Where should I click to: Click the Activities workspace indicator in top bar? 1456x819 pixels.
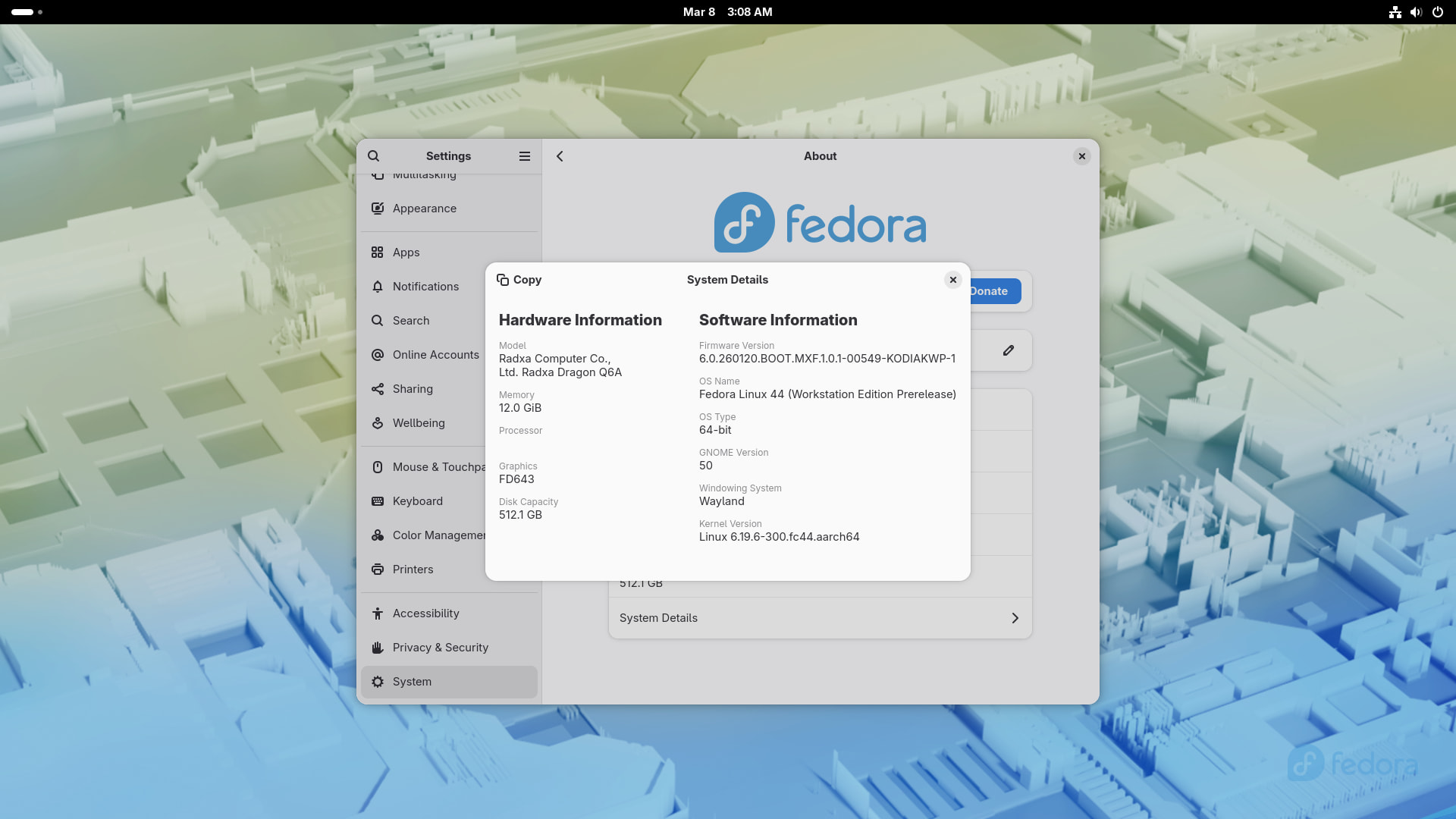point(27,12)
